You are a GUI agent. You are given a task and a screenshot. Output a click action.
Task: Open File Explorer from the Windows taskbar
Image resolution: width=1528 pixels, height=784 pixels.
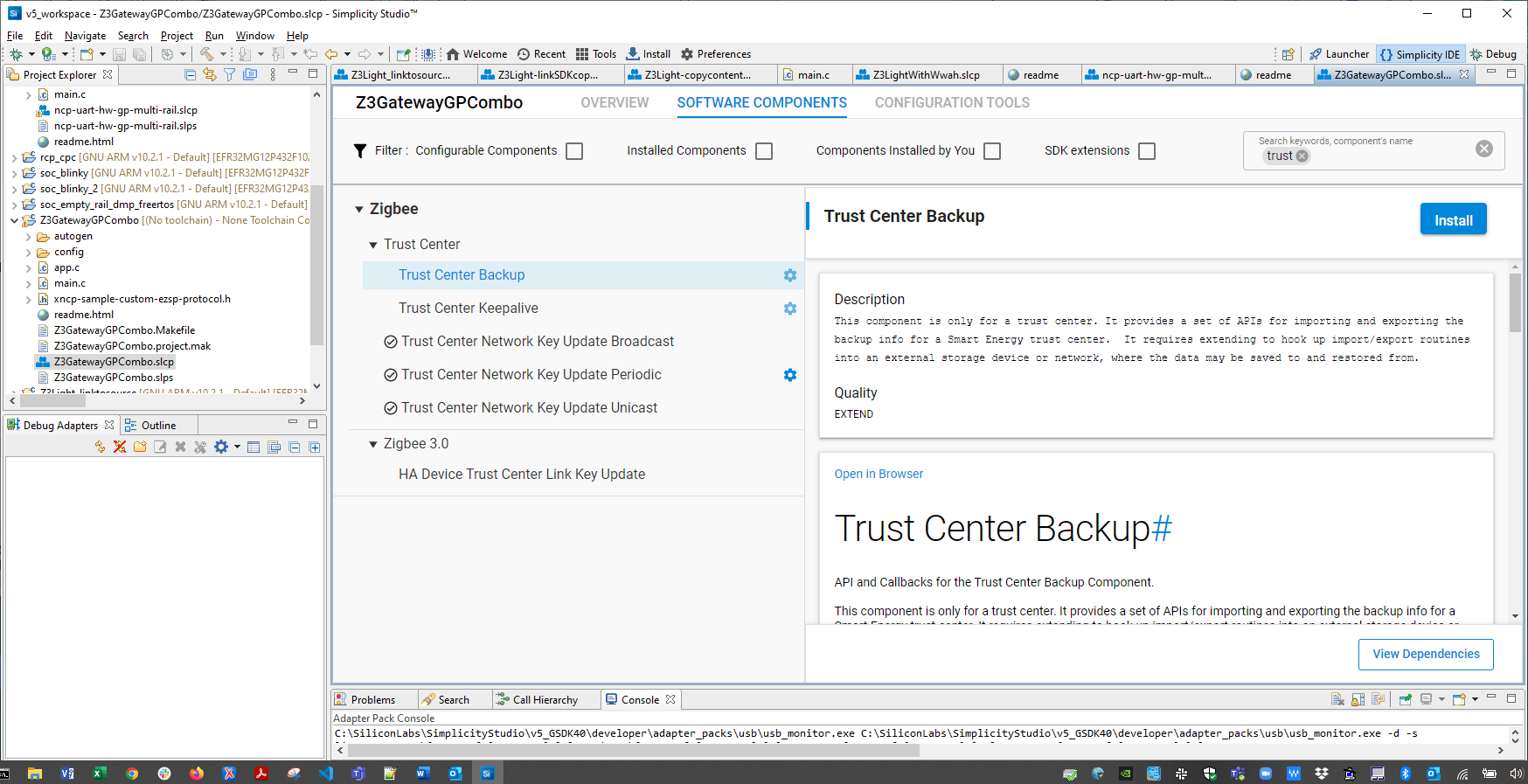click(35, 774)
